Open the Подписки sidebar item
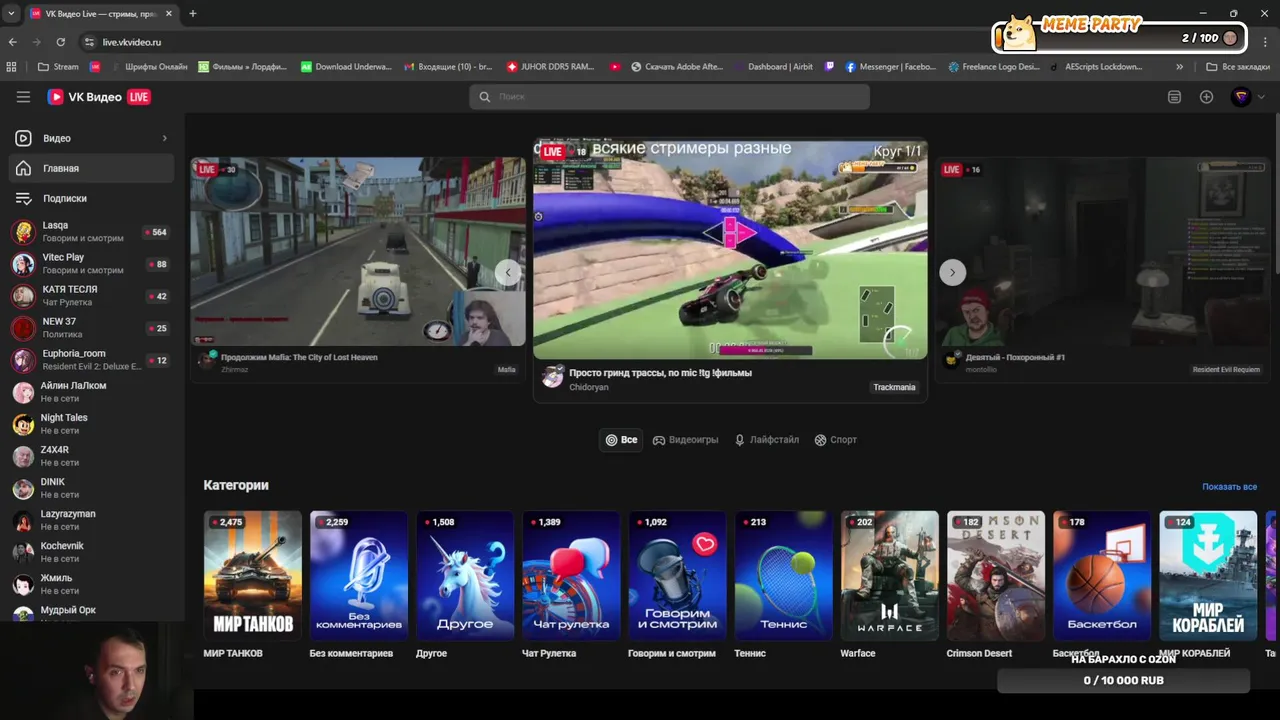Image resolution: width=1280 pixels, height=720 pixels. click(91, 198)
